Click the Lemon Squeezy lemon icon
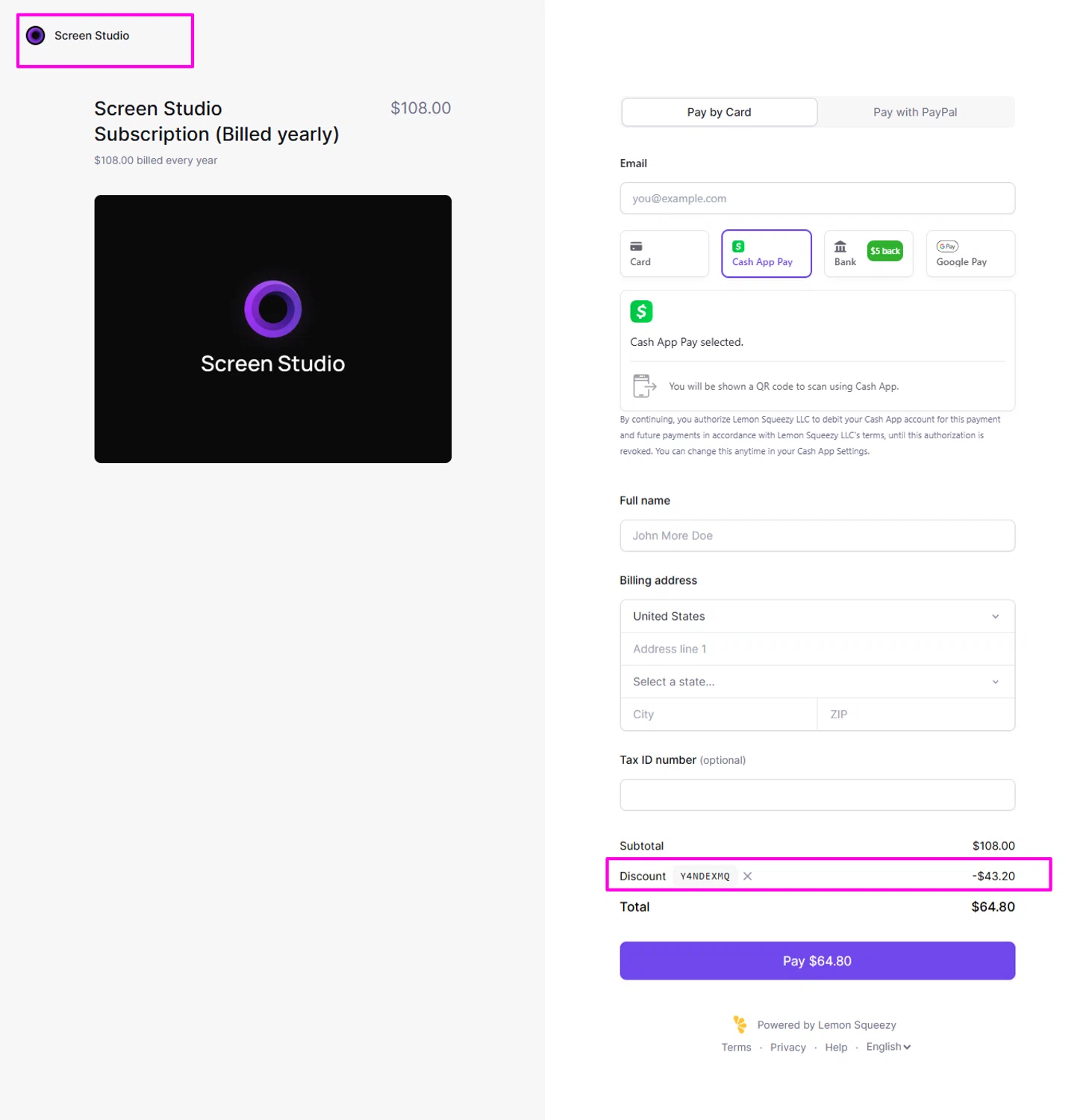This screenshot has width=1089, height=1120. [x=740, y=1024]
